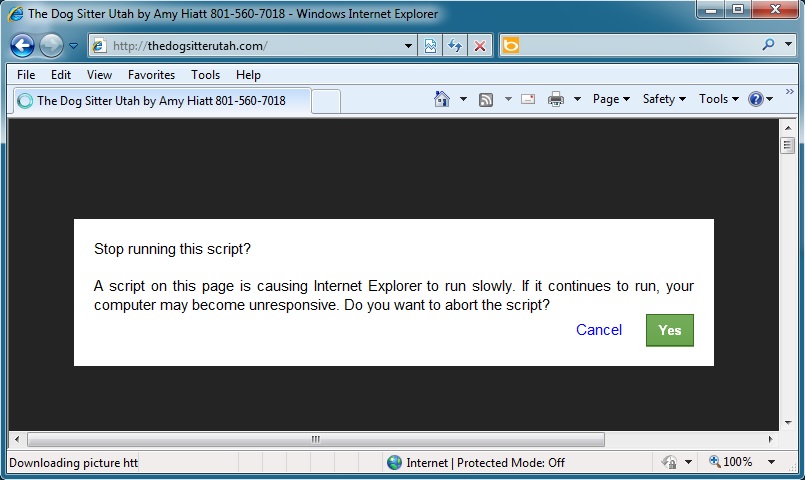Viewport: 805px width, 480px height.
Task: Click the 100% zoom level button
Action: coord(731,462)
